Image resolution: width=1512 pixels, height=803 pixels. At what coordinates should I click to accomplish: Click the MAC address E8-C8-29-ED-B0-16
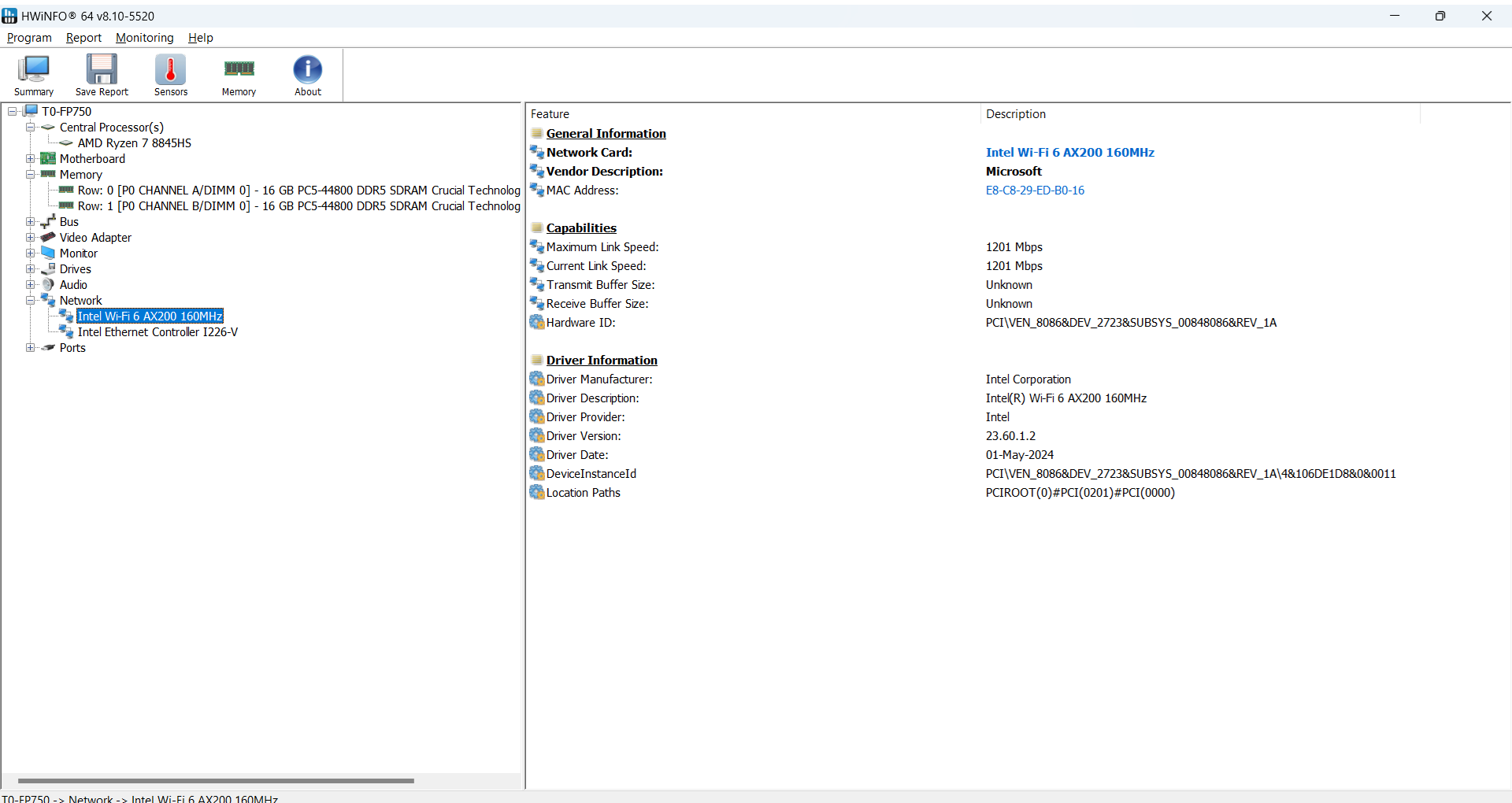coord(1035,190)
